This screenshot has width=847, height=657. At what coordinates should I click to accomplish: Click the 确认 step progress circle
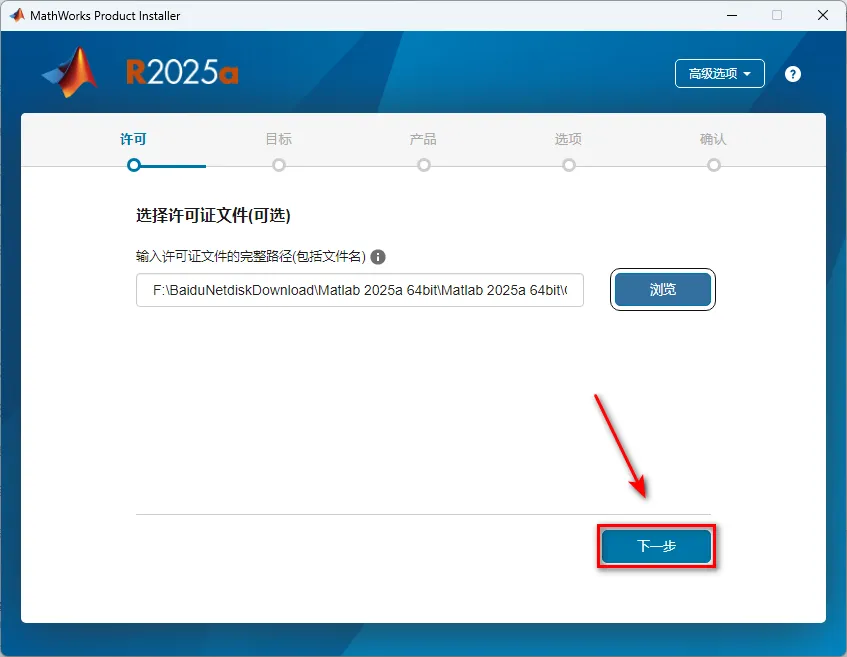[714, 165]
